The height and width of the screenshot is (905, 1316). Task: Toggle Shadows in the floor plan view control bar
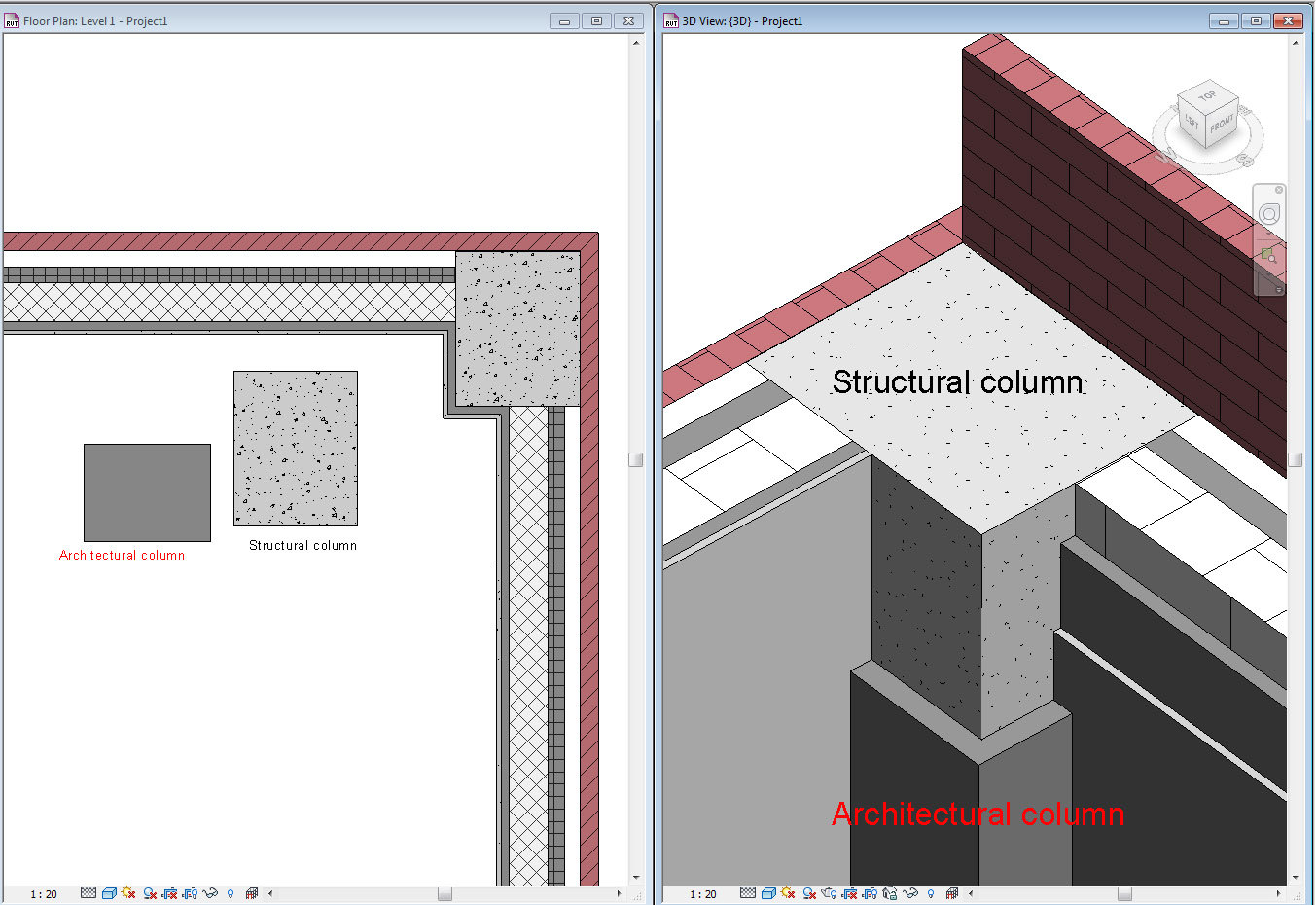click(147, 891)
